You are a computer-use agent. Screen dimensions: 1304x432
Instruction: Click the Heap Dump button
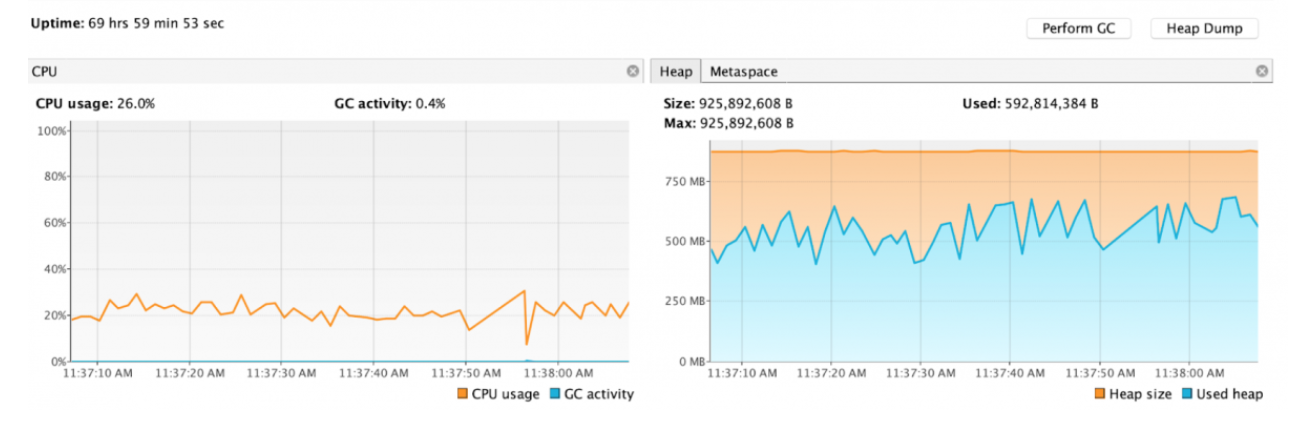tap(1204, 29)
